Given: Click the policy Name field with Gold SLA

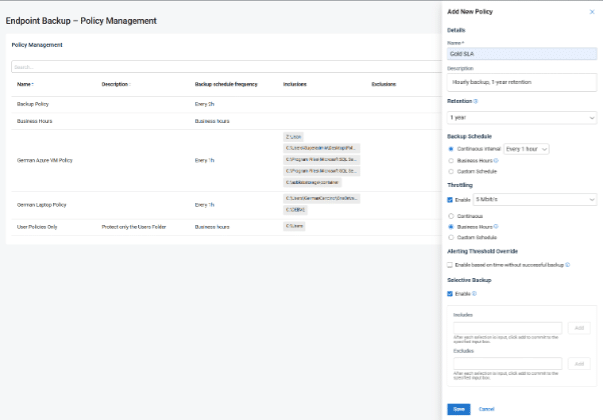Looking at the screenshot, I should point(522,54).
